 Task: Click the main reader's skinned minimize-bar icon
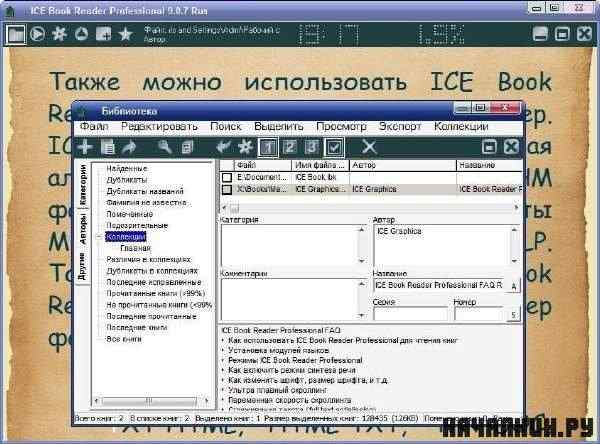click(540, 34)
